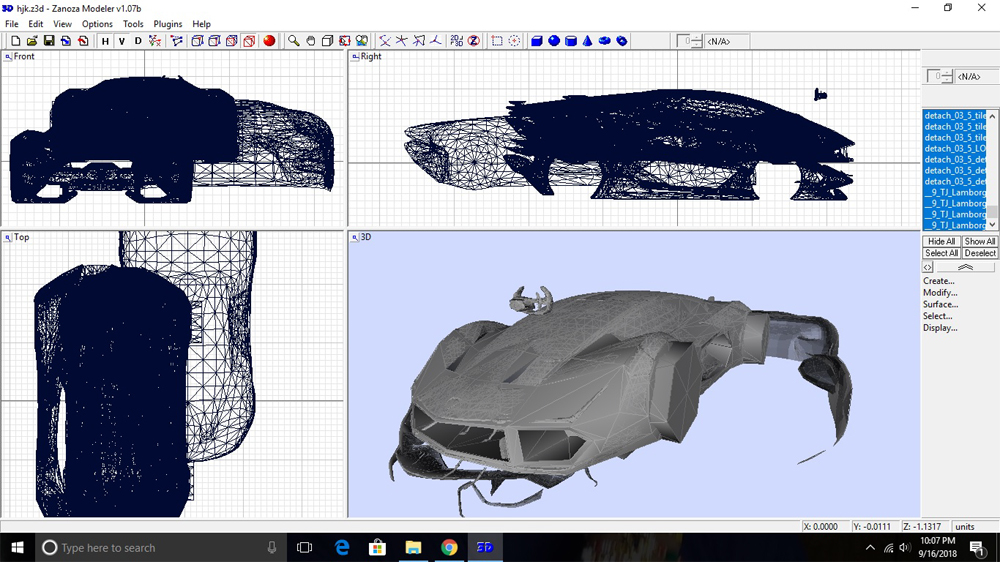The width and height of the screenshot is (1000, 562).
Task: Select the first blue cube selection-level icon
Action: point(197,41)
